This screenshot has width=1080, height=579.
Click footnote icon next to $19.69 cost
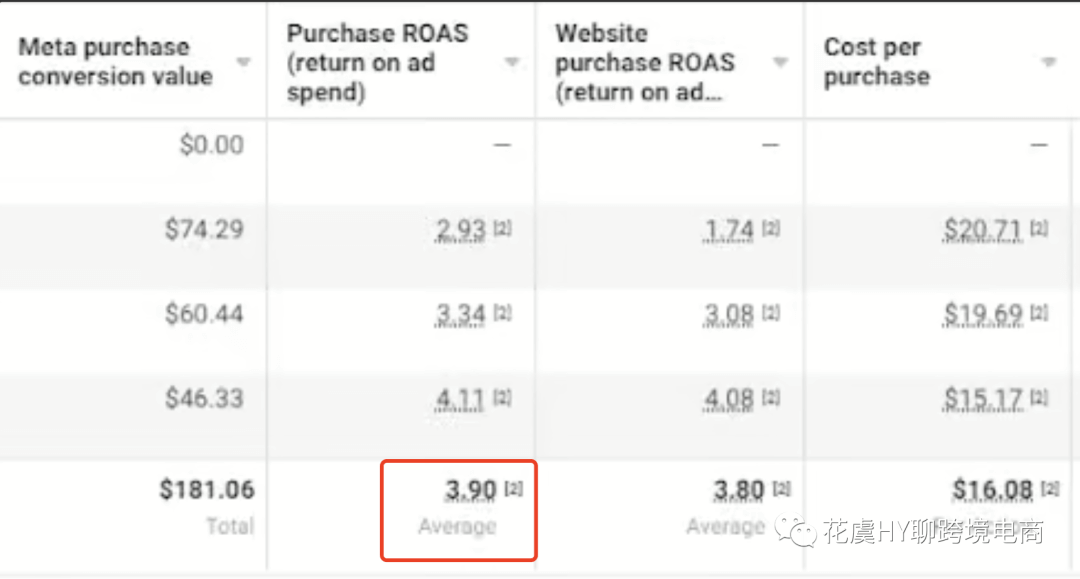tap(1039, 313)
